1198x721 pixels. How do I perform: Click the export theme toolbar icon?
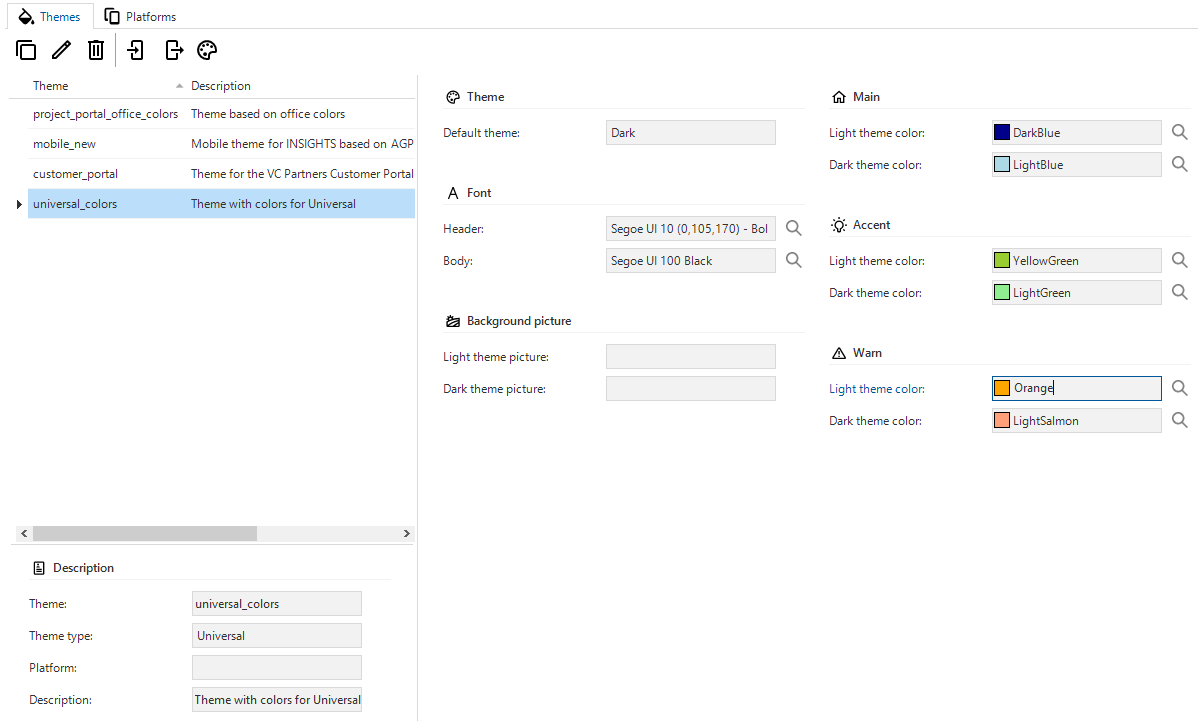[174, 50]
